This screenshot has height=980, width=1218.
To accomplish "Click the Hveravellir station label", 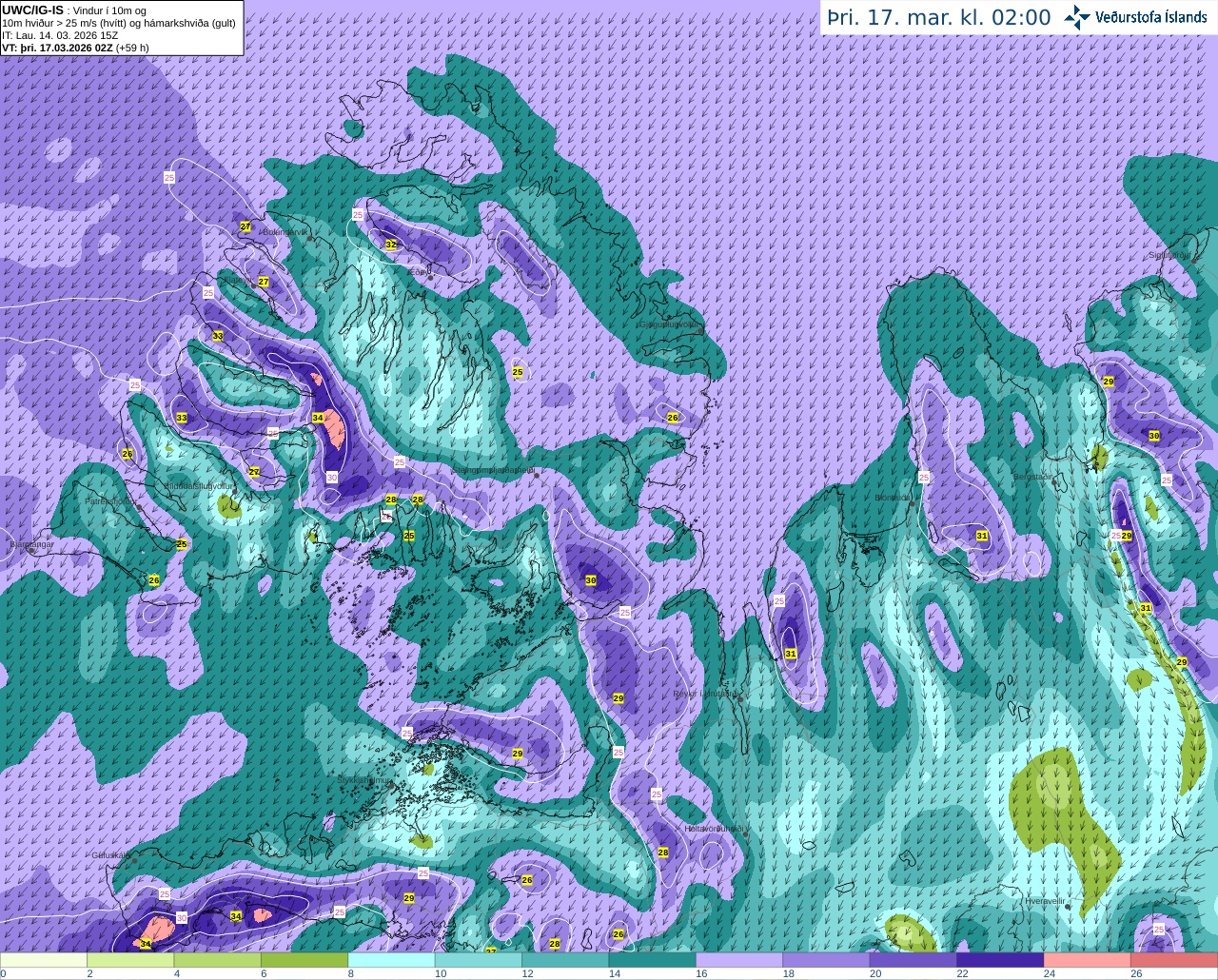I will [1045, 900].
